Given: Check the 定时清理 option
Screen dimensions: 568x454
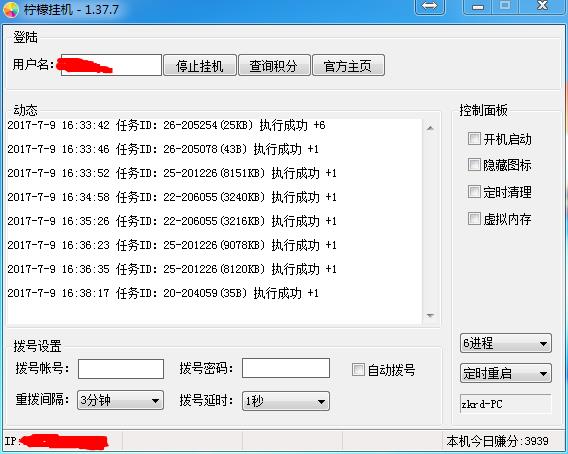Looking at the screenshot, I should click(474, 191).
